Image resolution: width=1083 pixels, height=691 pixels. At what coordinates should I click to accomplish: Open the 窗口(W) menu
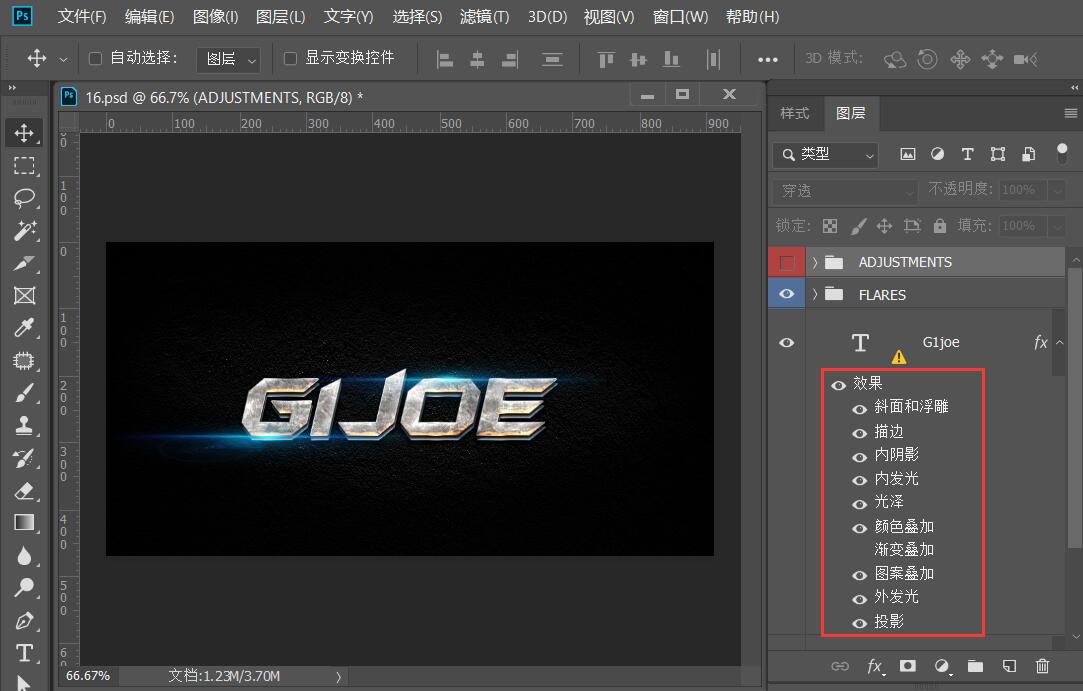pos(680,17)
